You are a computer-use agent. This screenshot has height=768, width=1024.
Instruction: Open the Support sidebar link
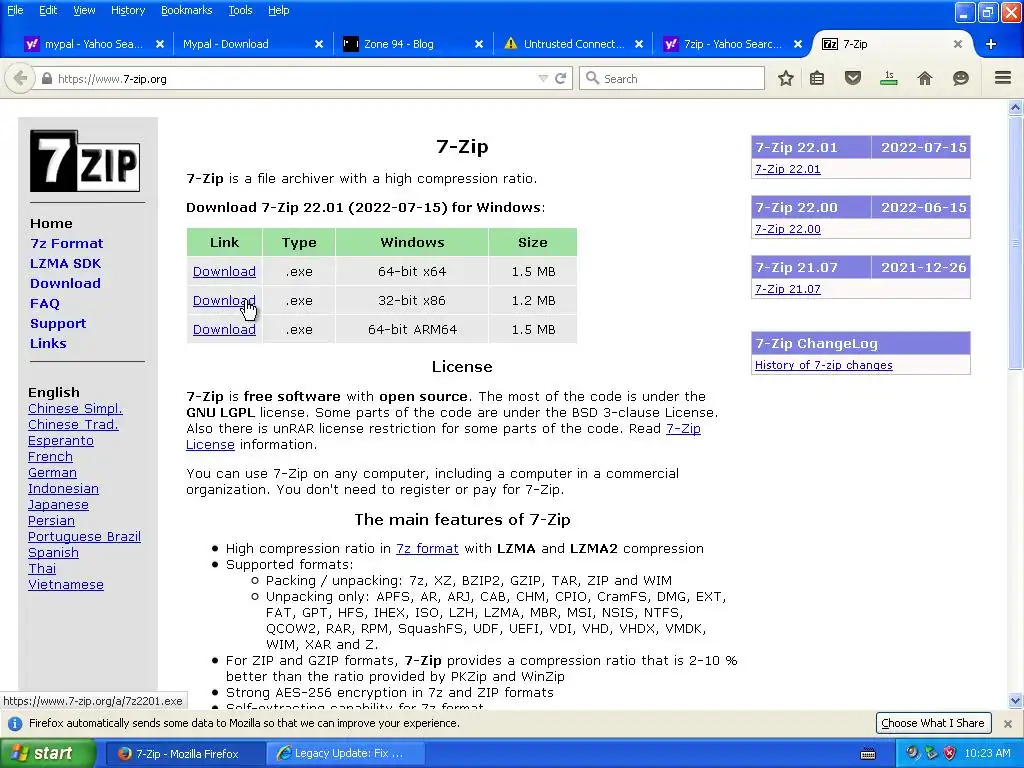tap(58, 324)
